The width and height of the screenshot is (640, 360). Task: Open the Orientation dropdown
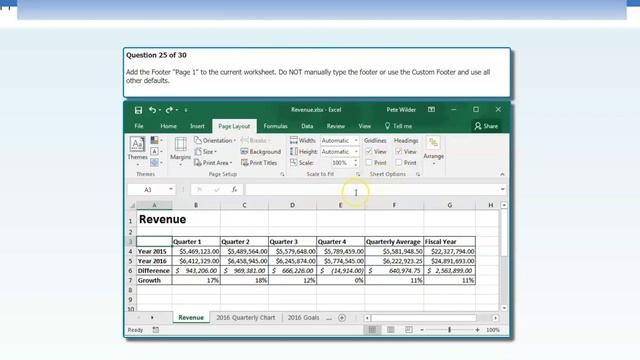pyautogui.click(x=215, y=140)
